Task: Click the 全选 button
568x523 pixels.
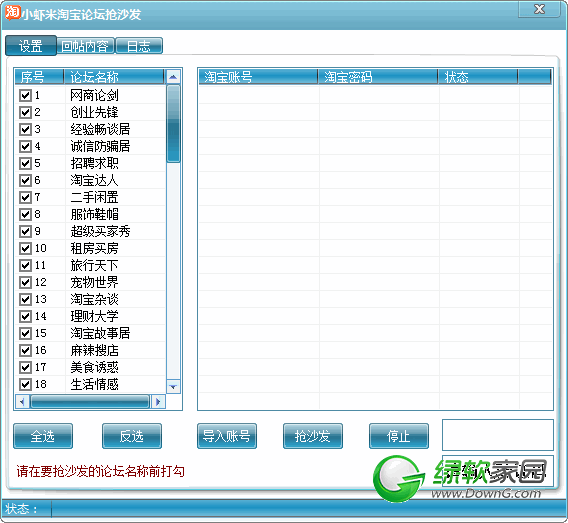Action: pos(43,436)
